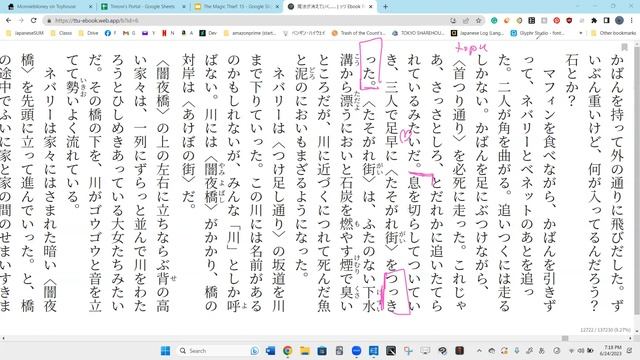Bookmark this page with the star icon

(478, 20)
